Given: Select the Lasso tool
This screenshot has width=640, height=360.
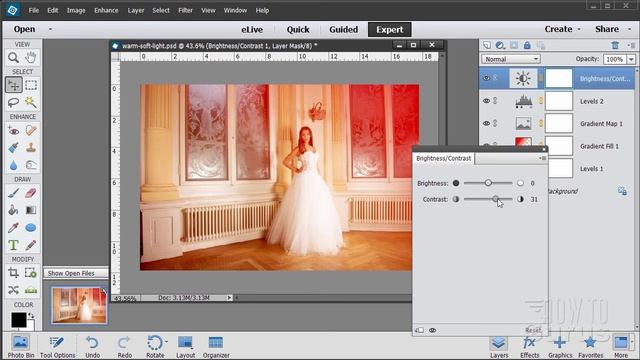Looking at the screenshot, I should point(13,102).
